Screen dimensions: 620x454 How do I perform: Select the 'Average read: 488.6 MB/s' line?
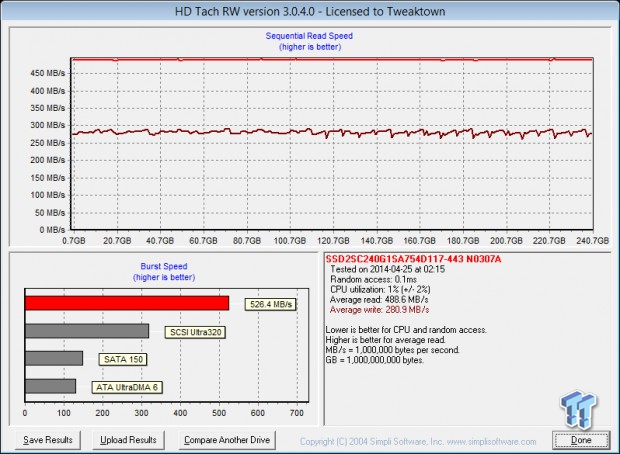click(x=379, y=300)
